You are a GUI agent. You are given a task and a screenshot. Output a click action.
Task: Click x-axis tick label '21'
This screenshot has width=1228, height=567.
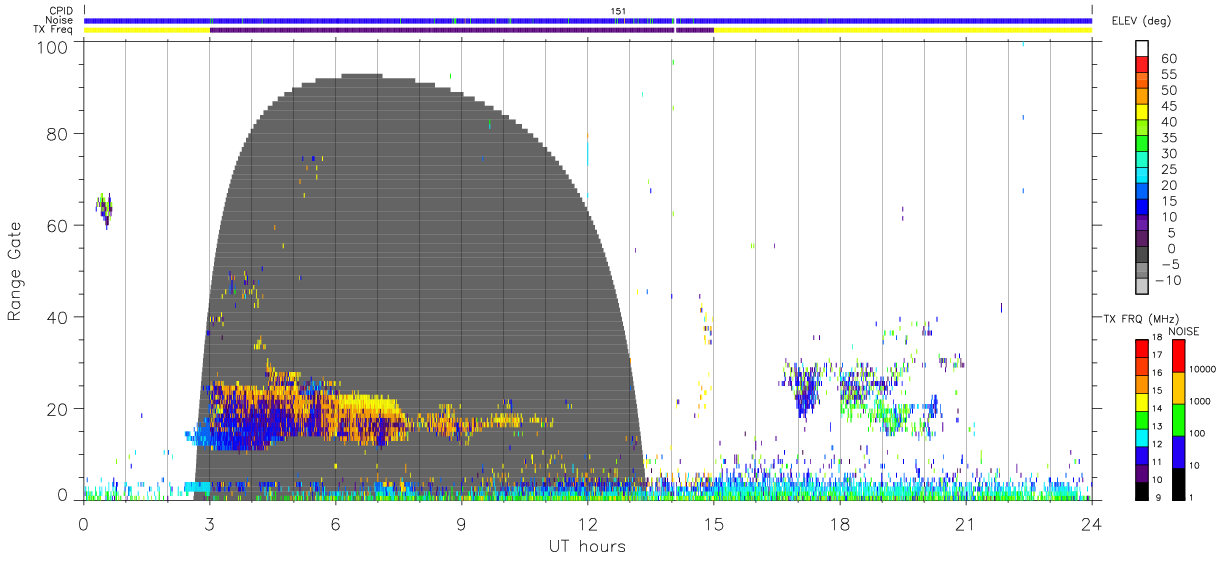coord(966,523)
